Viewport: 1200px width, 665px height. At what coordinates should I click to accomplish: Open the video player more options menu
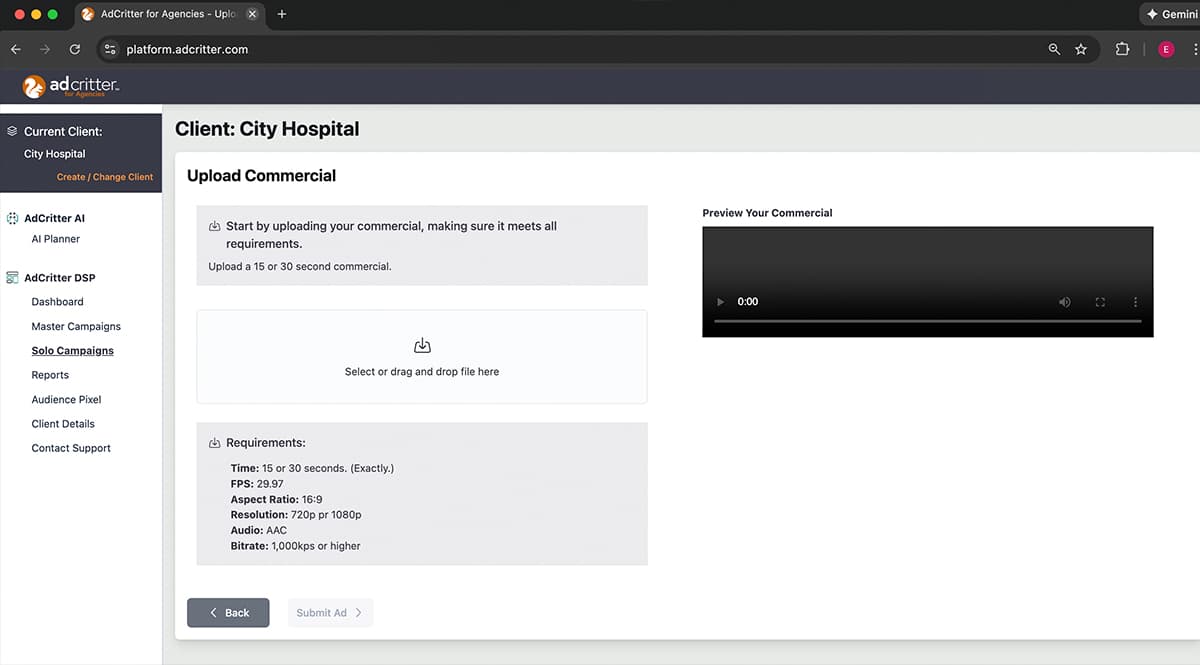coord(1135,302)
